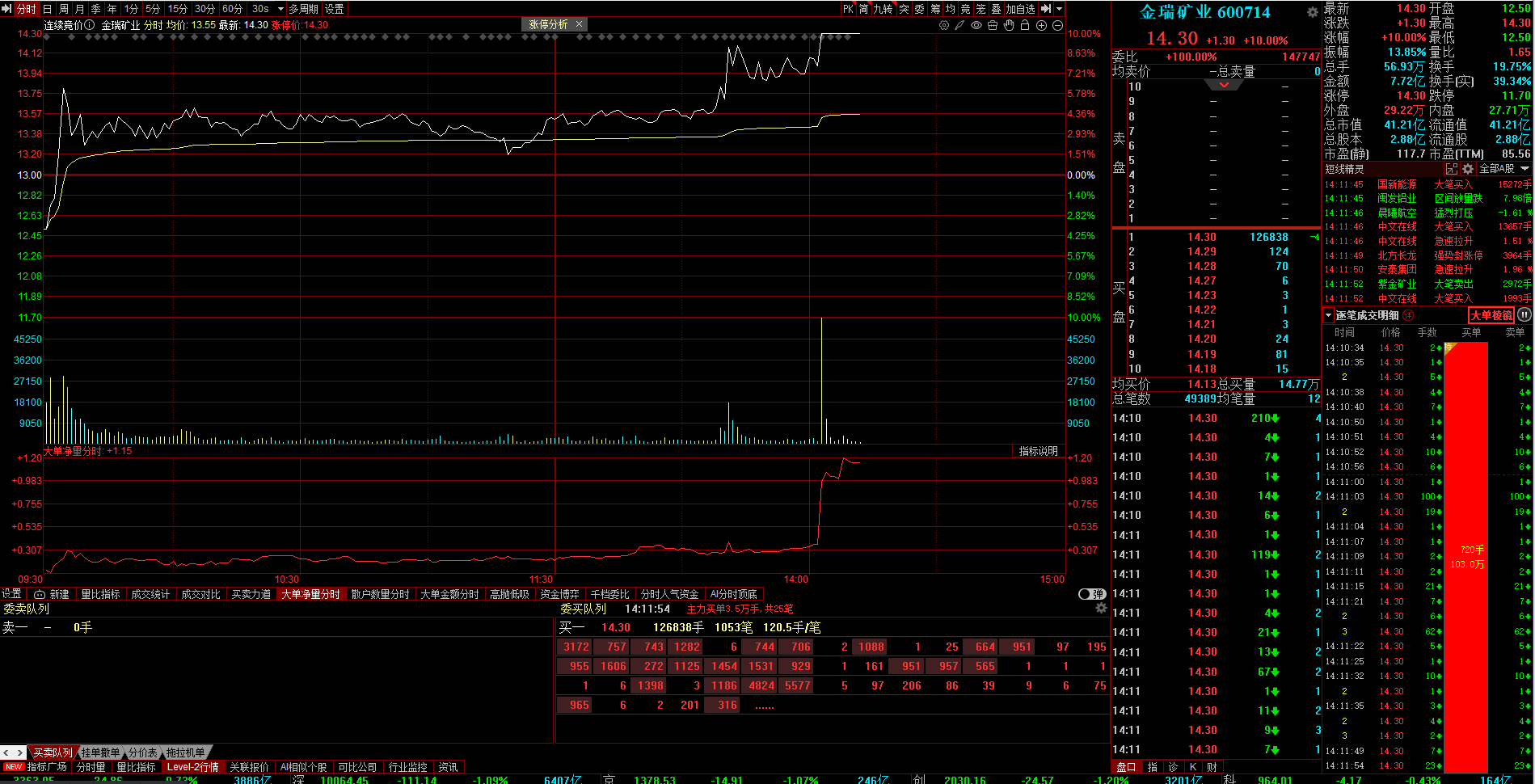The image size is (1535, 784).
Task: Open the toolbox icon in chart toolbar
Action: pos(993,25)
